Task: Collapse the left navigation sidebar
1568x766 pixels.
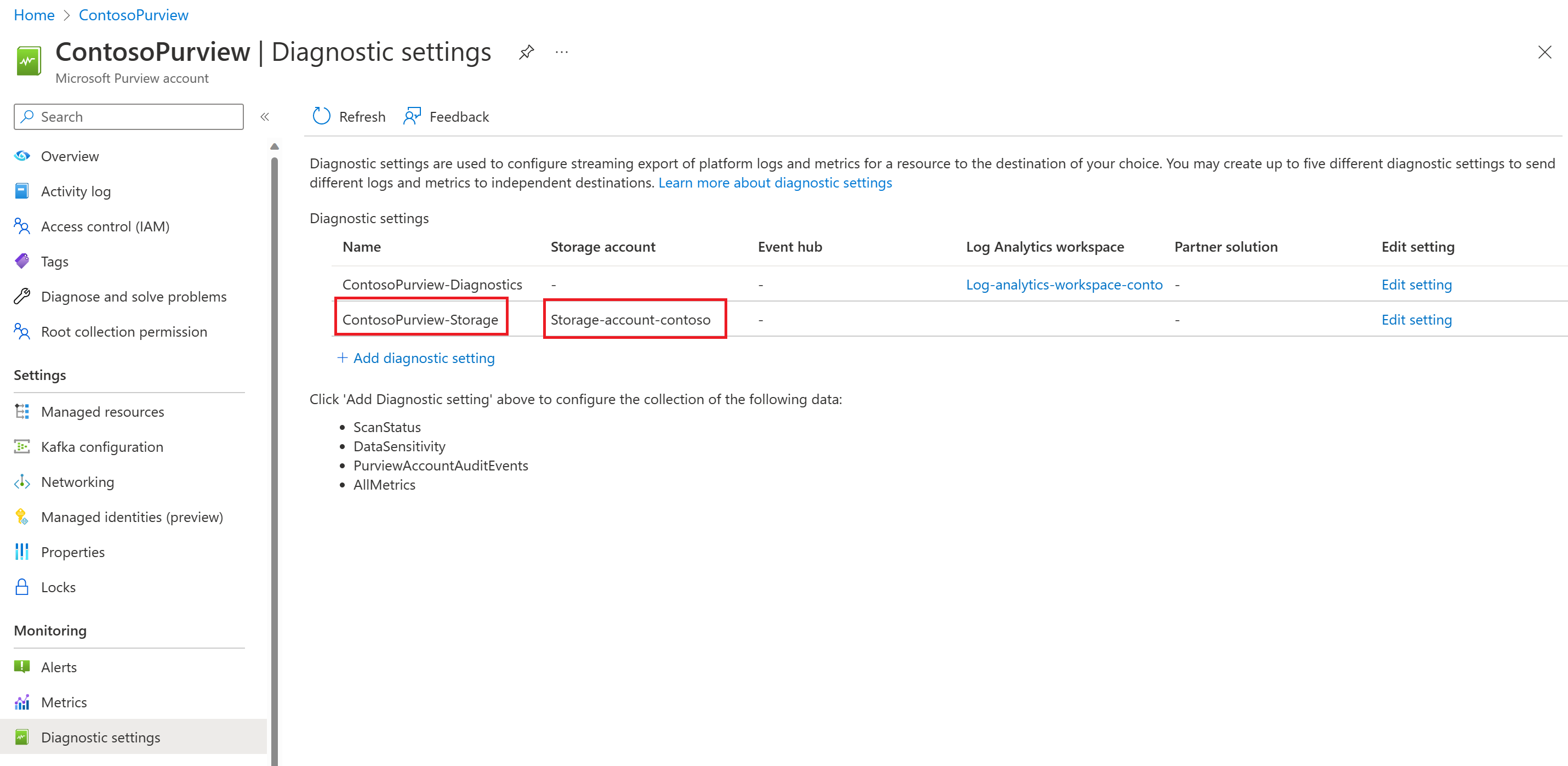Action: pyautogui.click(x=265, y=117)
